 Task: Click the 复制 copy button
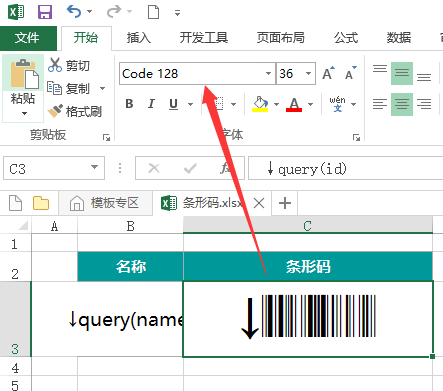69,88
